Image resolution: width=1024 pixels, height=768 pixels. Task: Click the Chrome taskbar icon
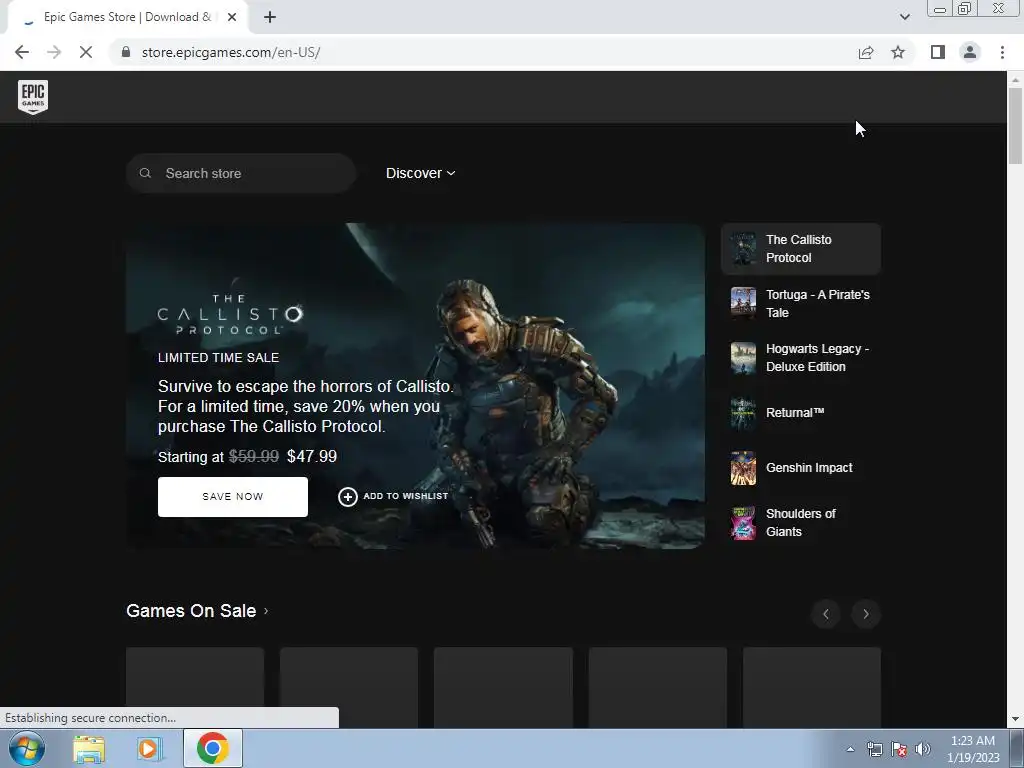pyautogui.click(x=212, y=748)
